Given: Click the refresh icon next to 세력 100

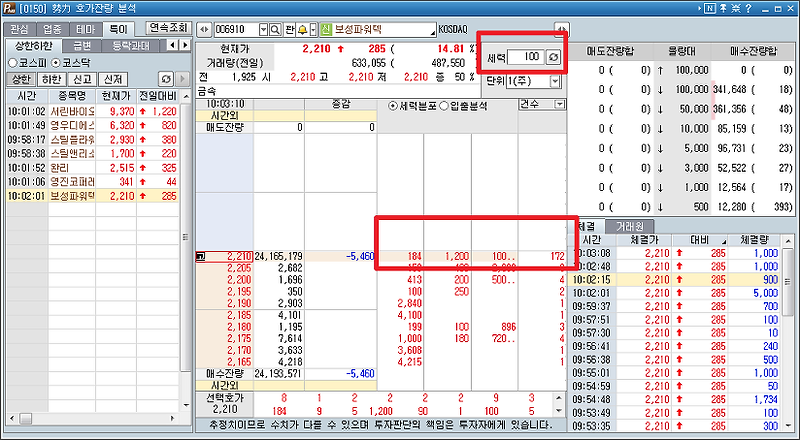Looking at the screenshot, I should click(x=553, y=57).
